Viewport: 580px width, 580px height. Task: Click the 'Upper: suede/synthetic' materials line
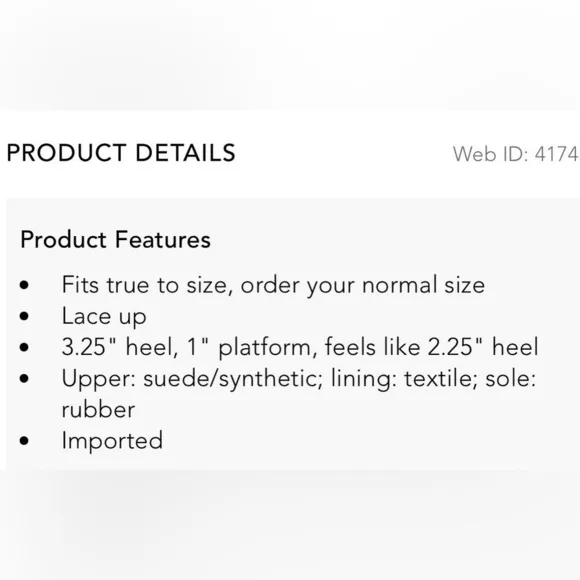click(x=299, y=378)
